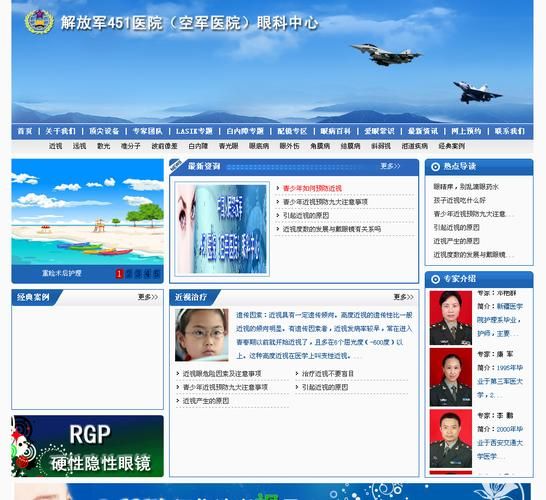This screenshot has height=500, width=546.
Task: Open the 配镜专区 menu item
Action: click(292, 131)
